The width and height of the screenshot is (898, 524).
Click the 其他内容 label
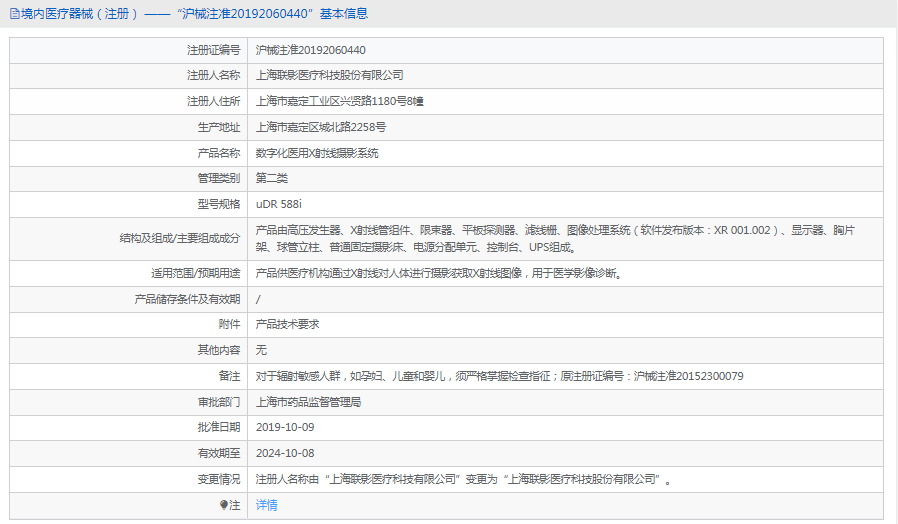(x=219, y=350)
